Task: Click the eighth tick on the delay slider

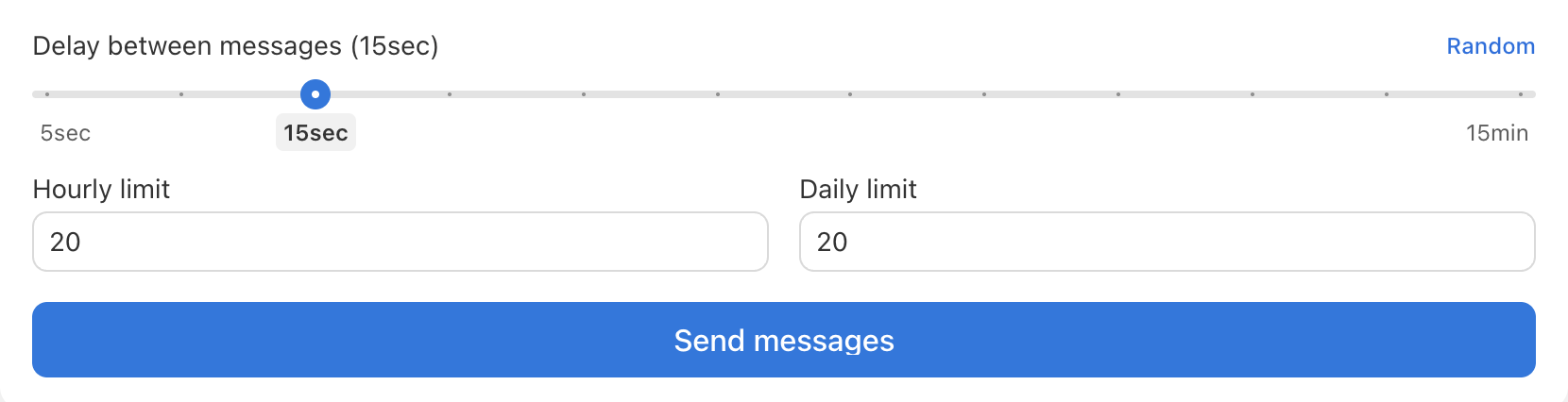Action: pyautogui.click(x=984, y=94)
